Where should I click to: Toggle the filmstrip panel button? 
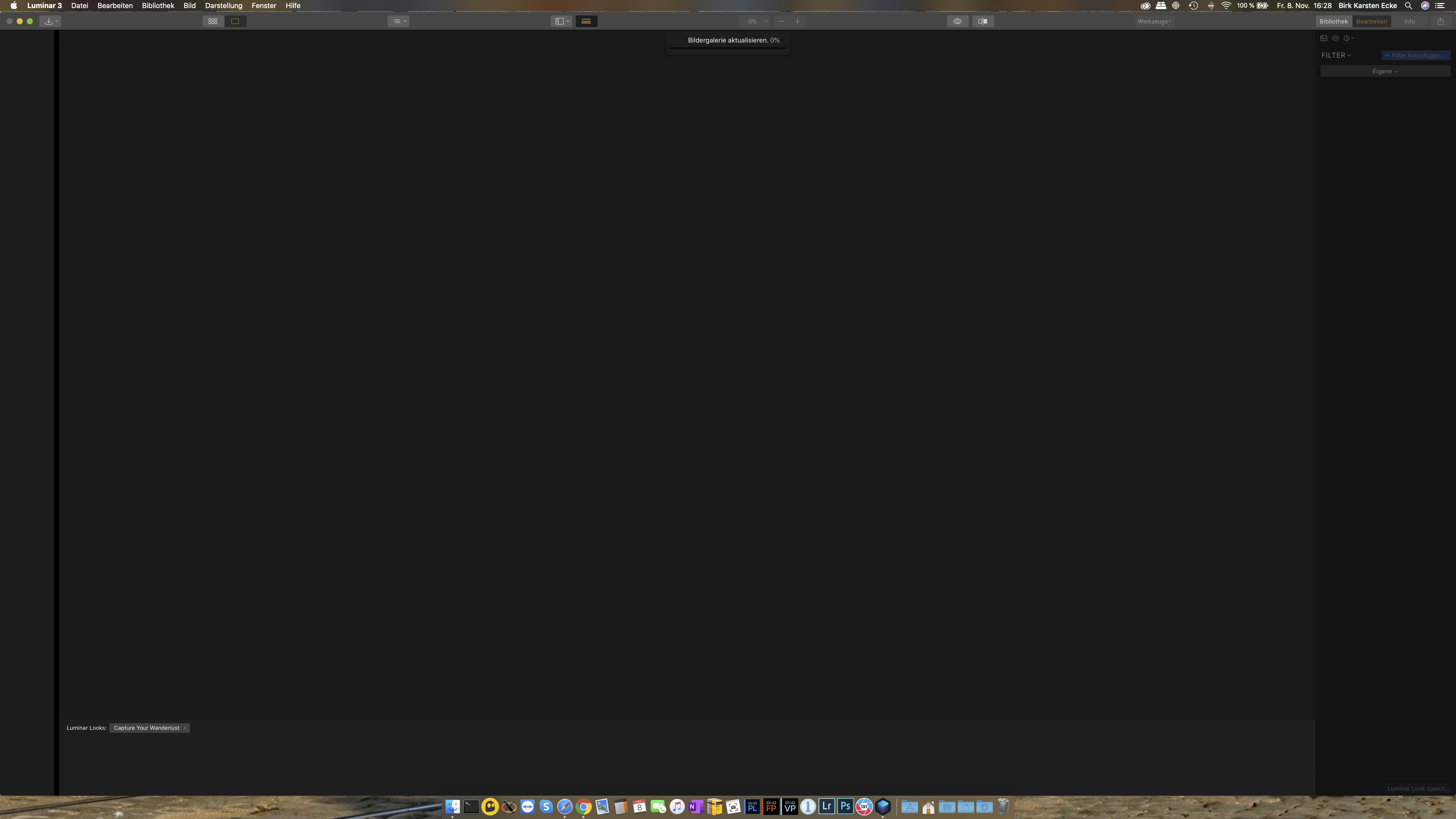(586, 21)
